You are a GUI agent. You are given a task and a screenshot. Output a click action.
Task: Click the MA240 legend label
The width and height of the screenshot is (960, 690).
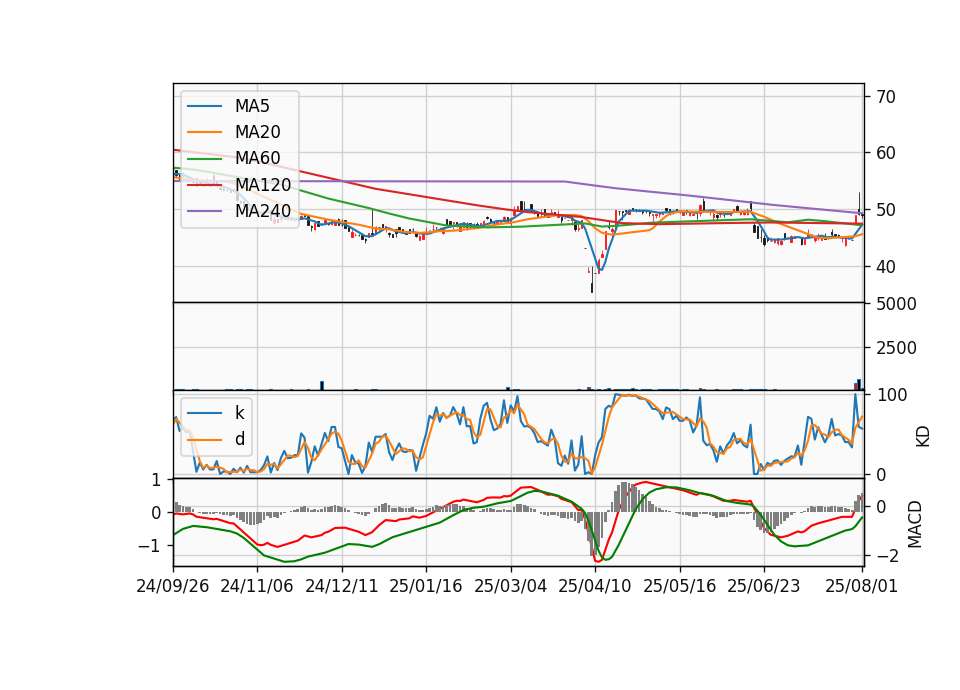[x=263, y=211]
